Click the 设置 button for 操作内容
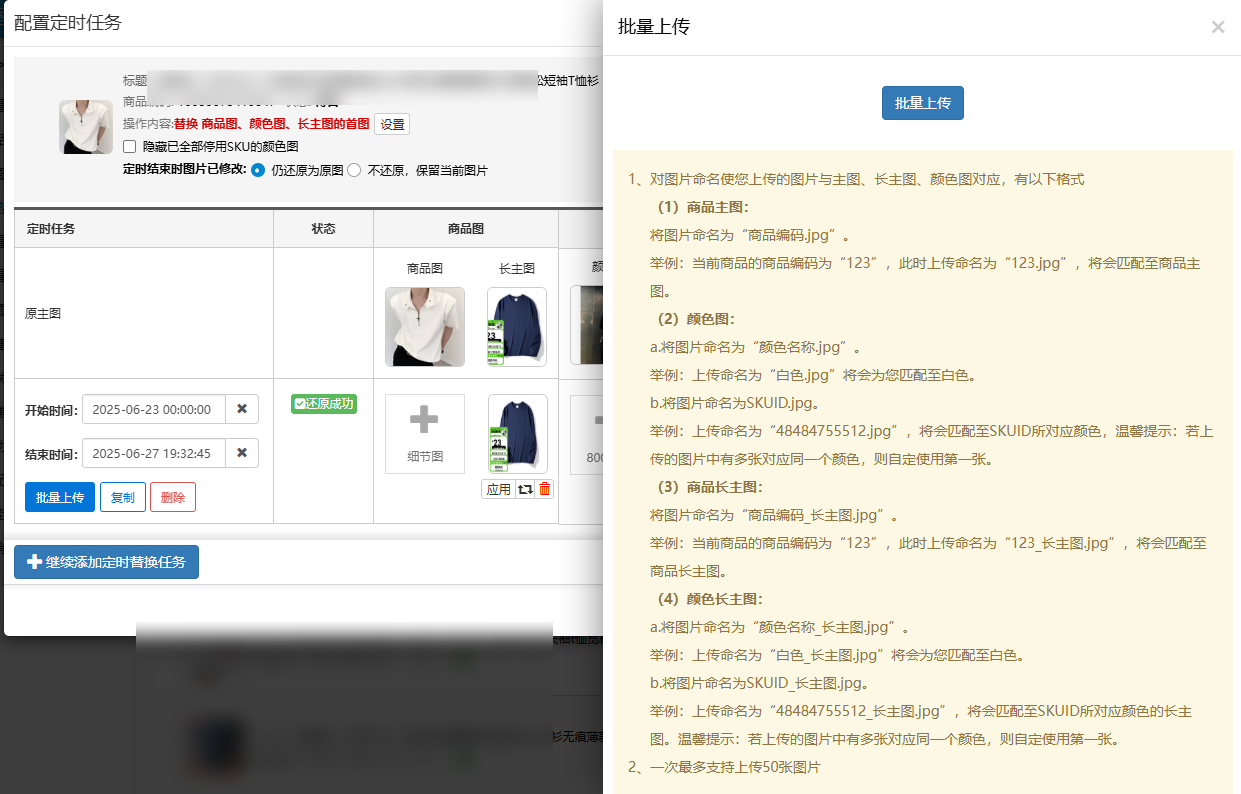Viewport: 1241px width, 794px height. [x=392, y=124]
